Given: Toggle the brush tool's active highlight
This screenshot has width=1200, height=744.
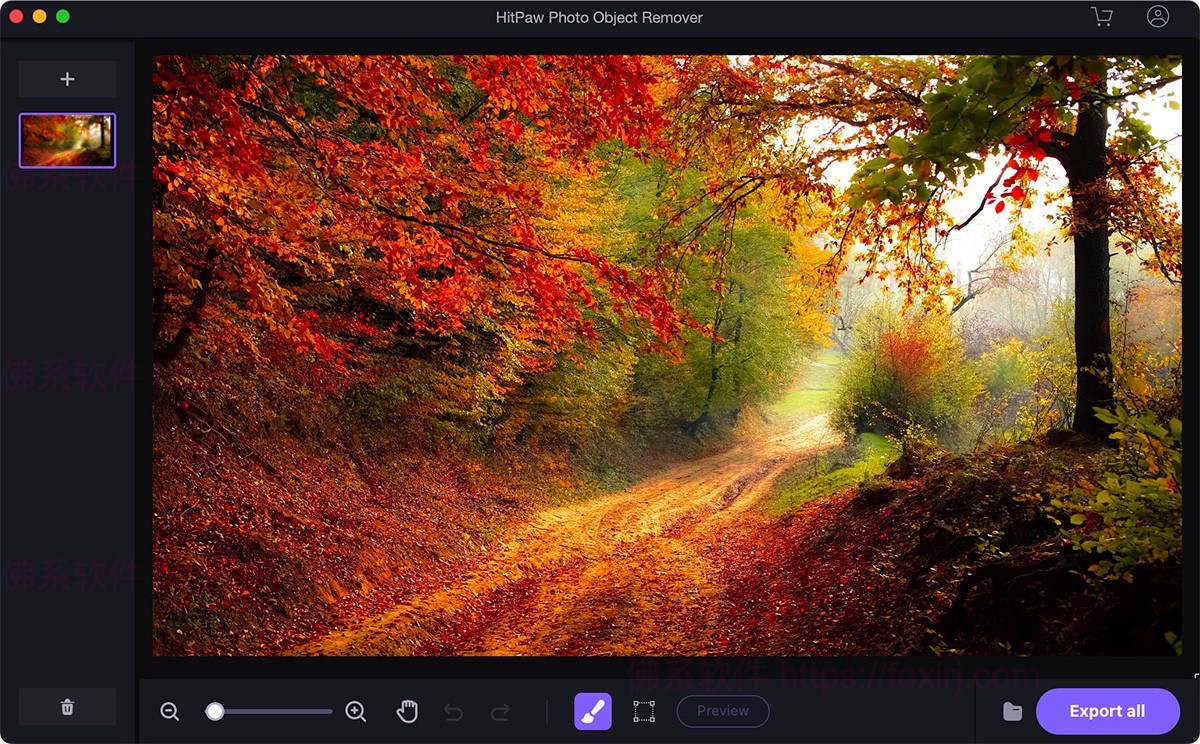Looking at the screenshot, I should tap(592, 711).
